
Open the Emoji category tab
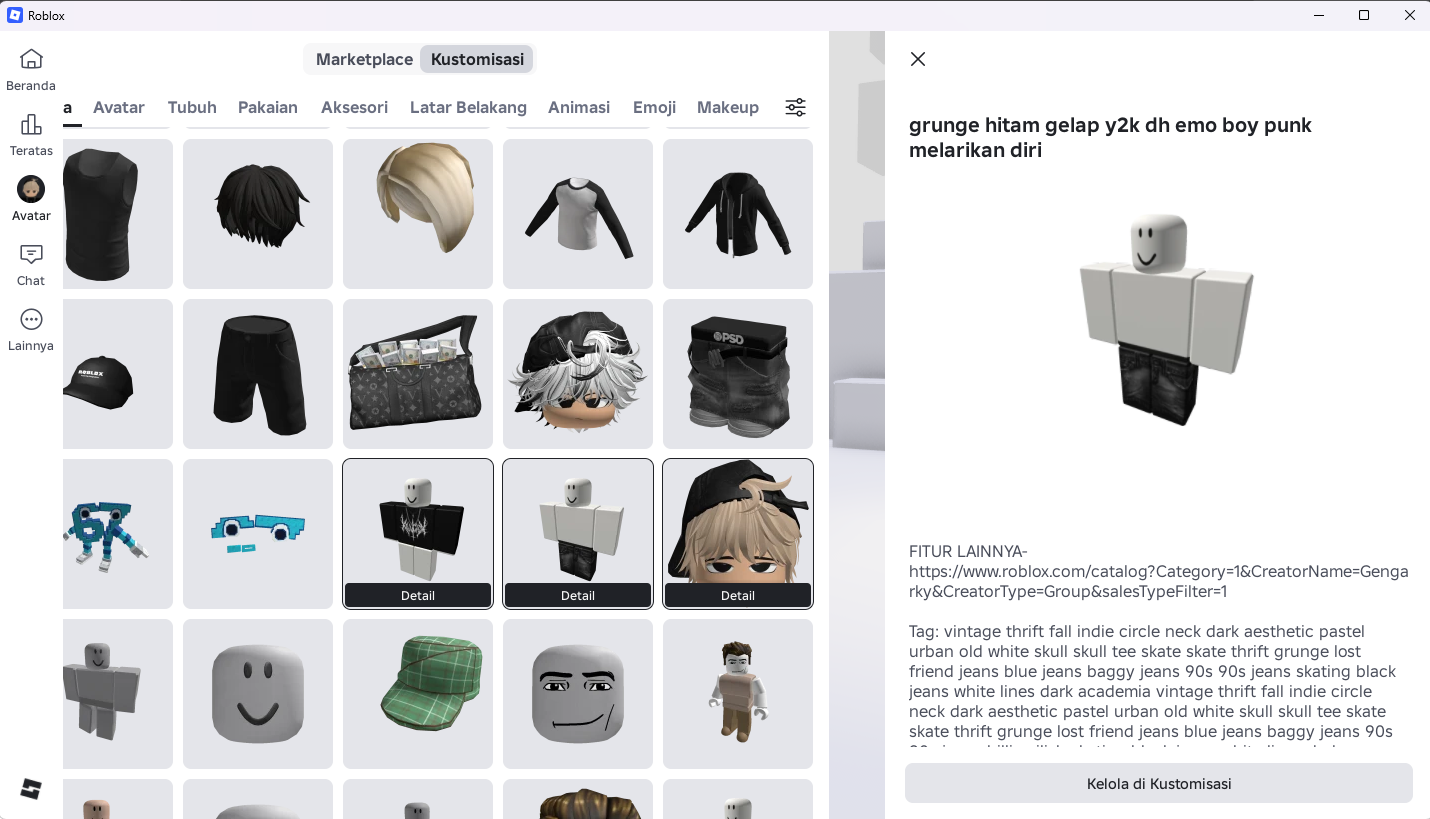[x=654, y=107]
